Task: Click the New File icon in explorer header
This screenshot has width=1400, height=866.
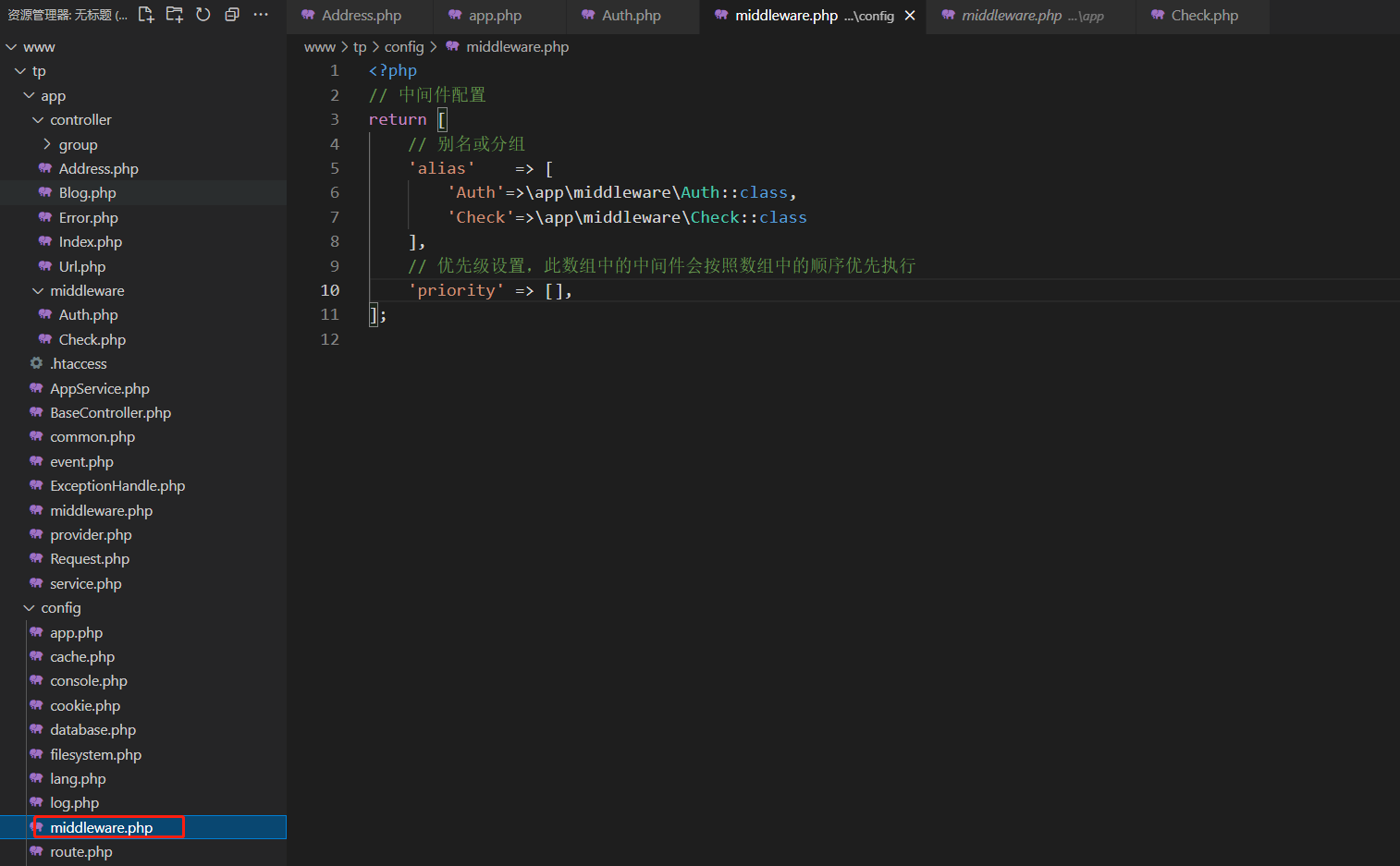Action: tap(146, 14)
